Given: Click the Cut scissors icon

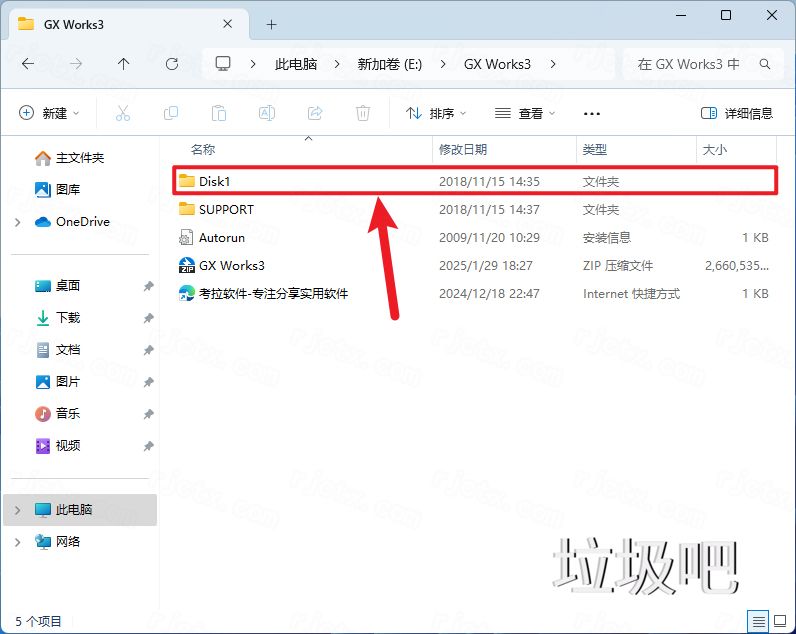Looking at the screenshot, I should (x=123, y=113).
